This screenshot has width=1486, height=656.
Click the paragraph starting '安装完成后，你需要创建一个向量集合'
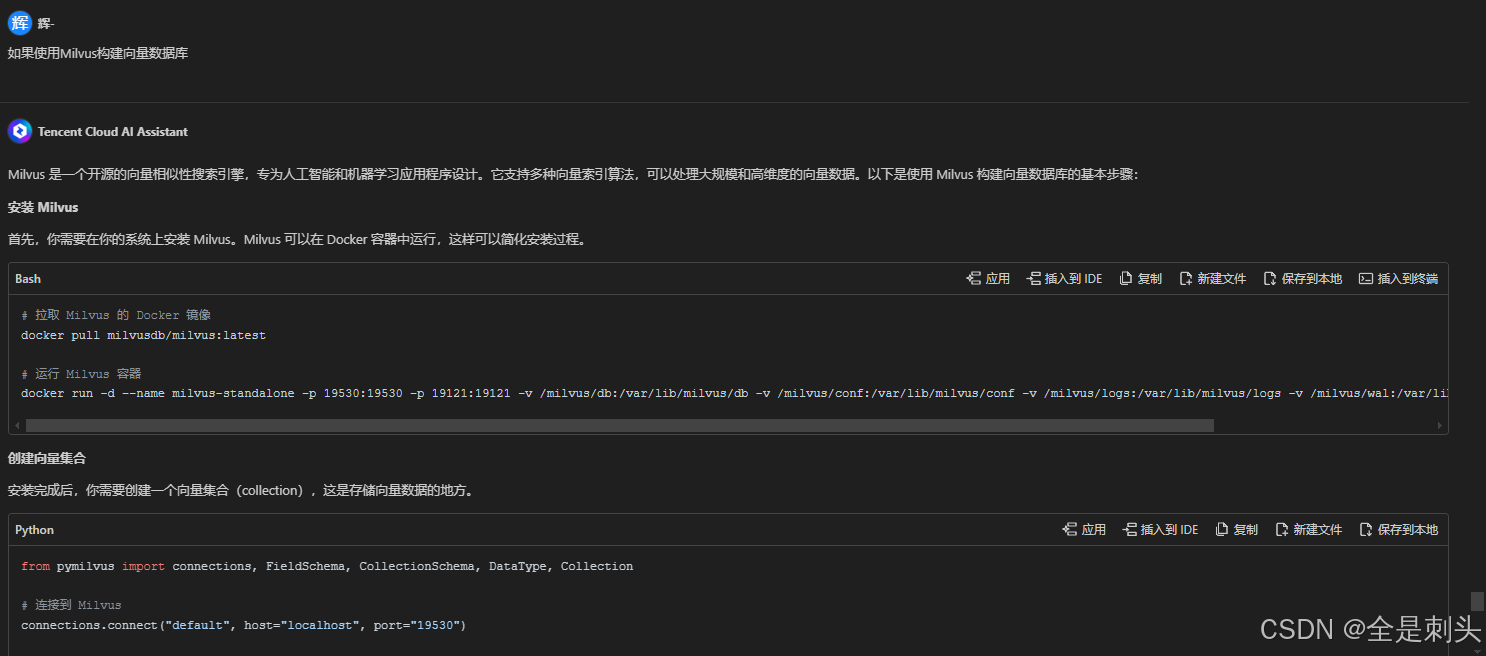pyautogui.click(x=240, y=491)
